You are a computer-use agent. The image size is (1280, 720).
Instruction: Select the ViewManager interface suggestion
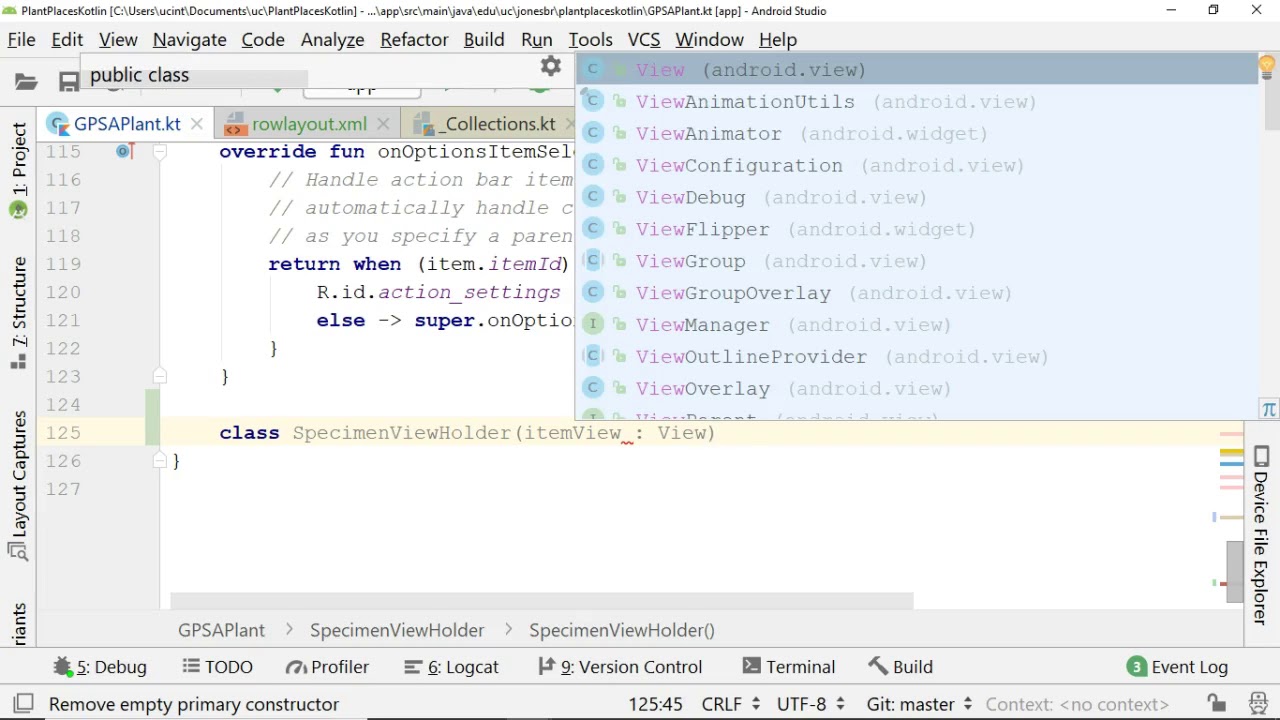click(917, 325)
